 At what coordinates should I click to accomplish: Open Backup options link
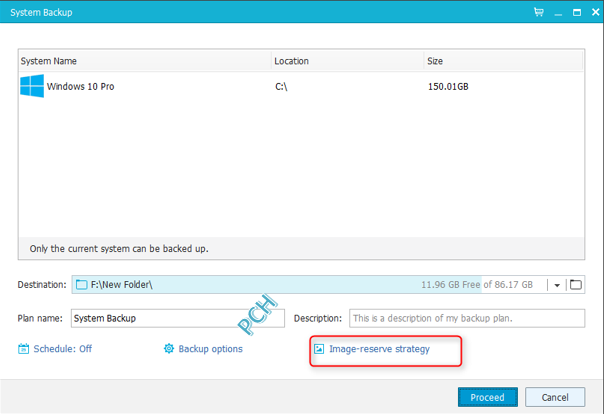[x=211, y=349]
